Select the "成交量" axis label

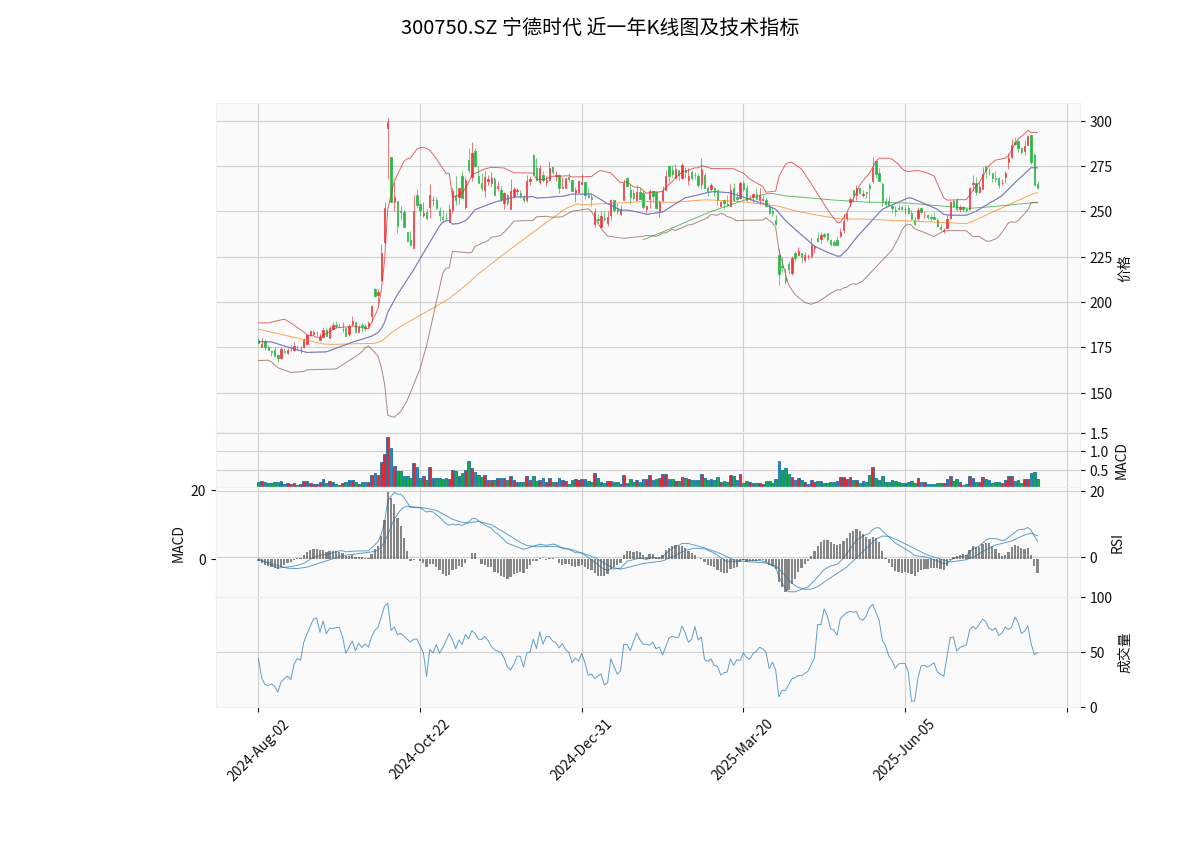pyautogui.click(x=1125, y=653)
